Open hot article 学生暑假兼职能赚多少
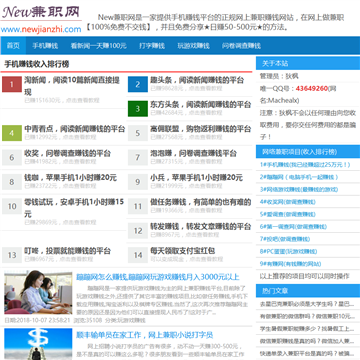The height and width of the screenshot is (360, 360). (x=307, y=329)
